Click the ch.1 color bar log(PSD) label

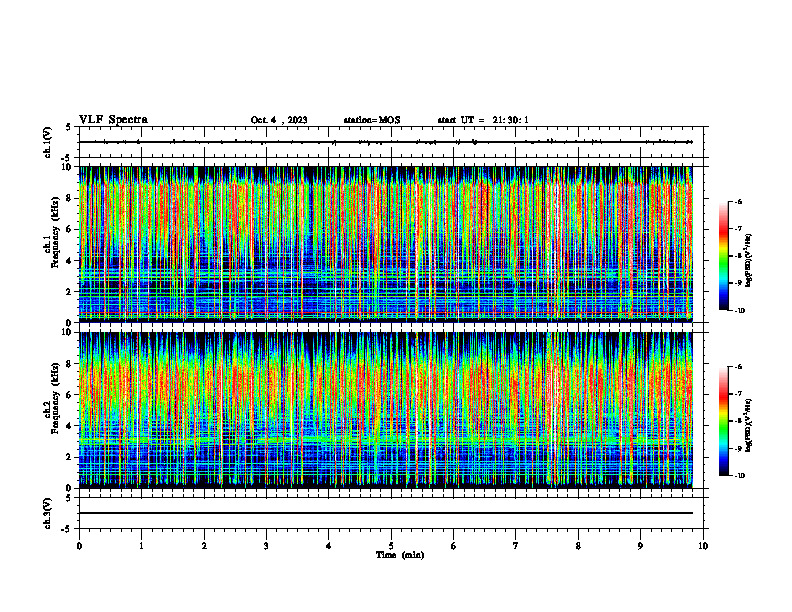tap(749, 260)
